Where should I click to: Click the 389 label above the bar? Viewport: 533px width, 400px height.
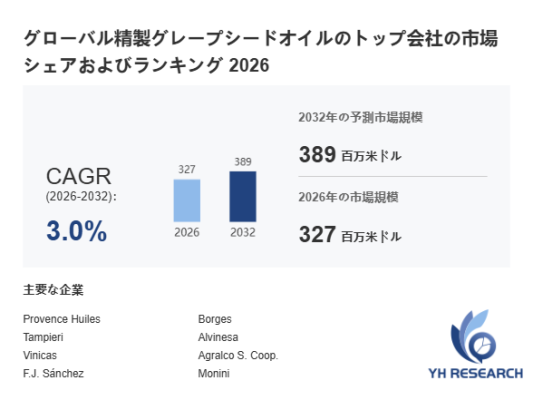[243, 161]
